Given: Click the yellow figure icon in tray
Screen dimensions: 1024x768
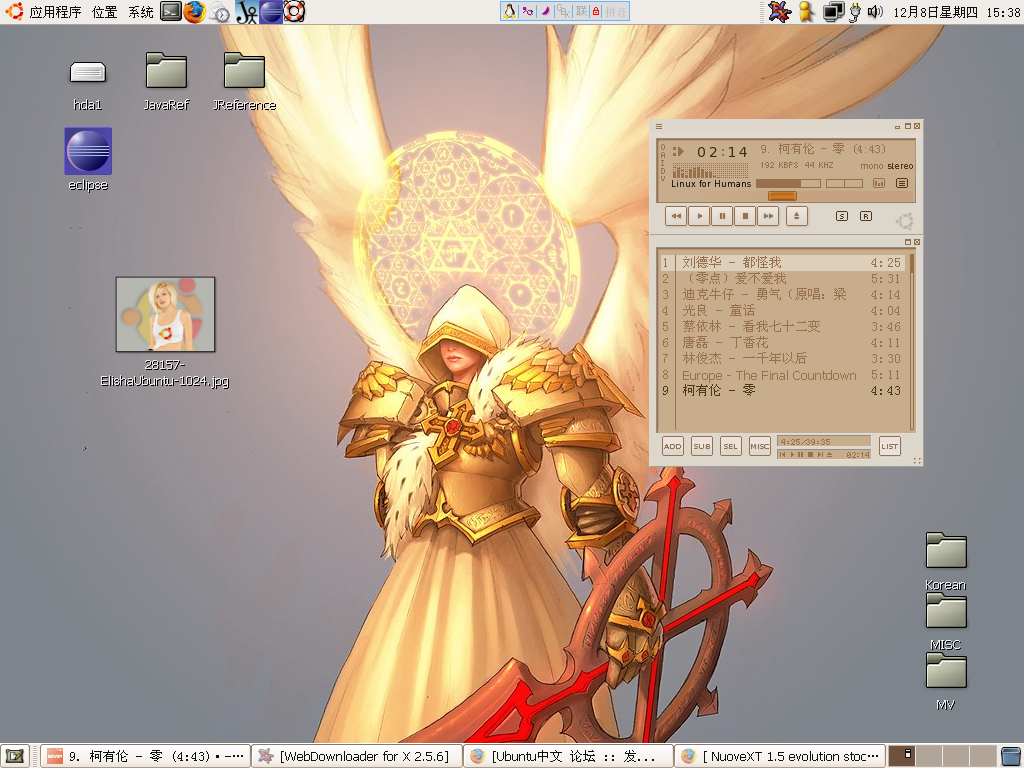Looking at the screenshot, I should tap(807, 12).
